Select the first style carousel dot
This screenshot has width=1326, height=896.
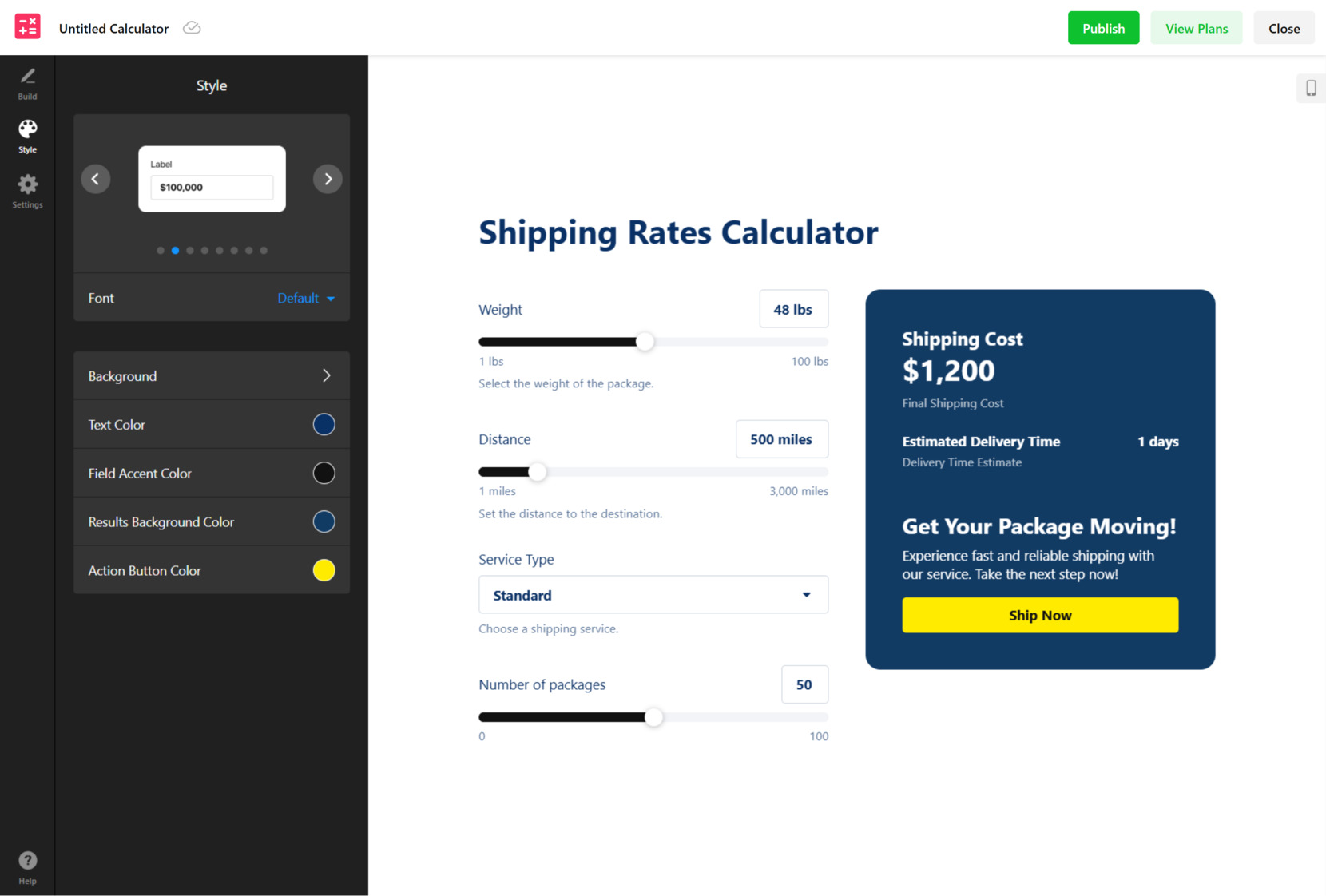coord(161,251)
